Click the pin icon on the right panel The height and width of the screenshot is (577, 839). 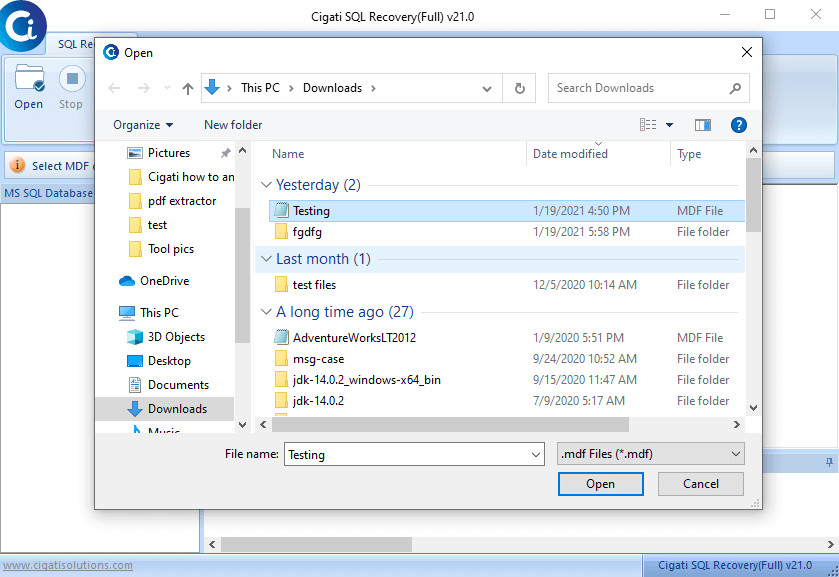coord(829,462)
